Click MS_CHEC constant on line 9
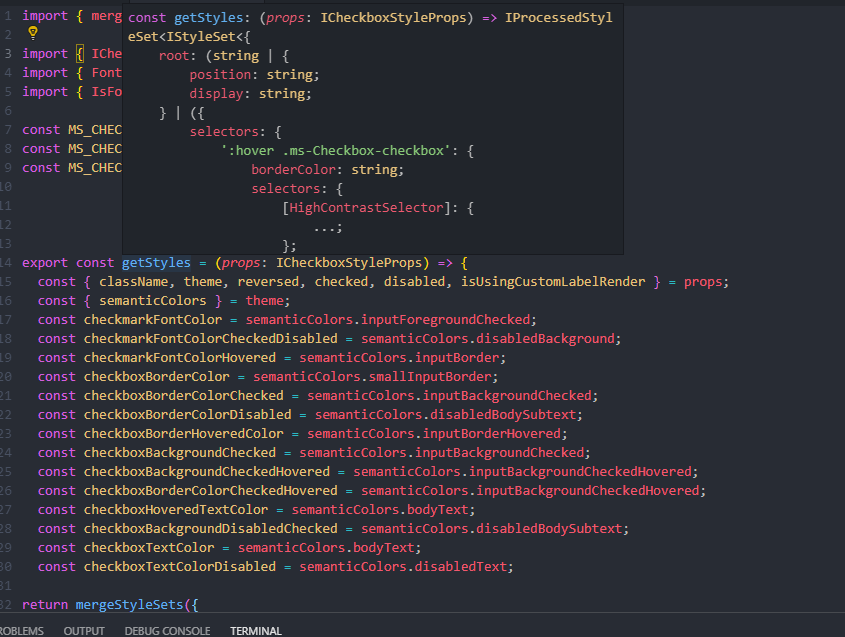Image resolution: width=845 pixels, height=637 pixels. pos(95,168)
